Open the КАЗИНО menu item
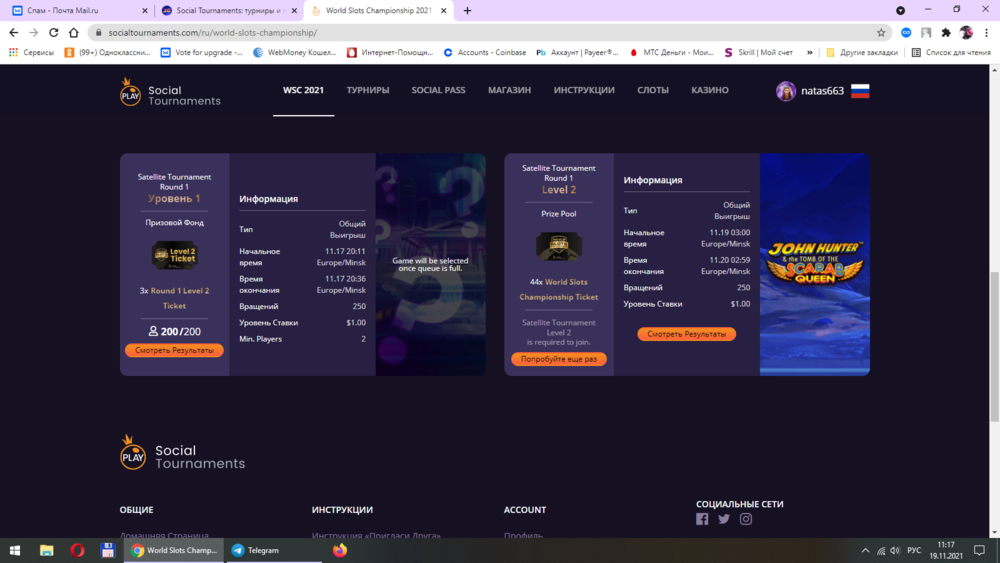Image resolution: width=1000 pixels, height=563 pixels. coord(710,91)
